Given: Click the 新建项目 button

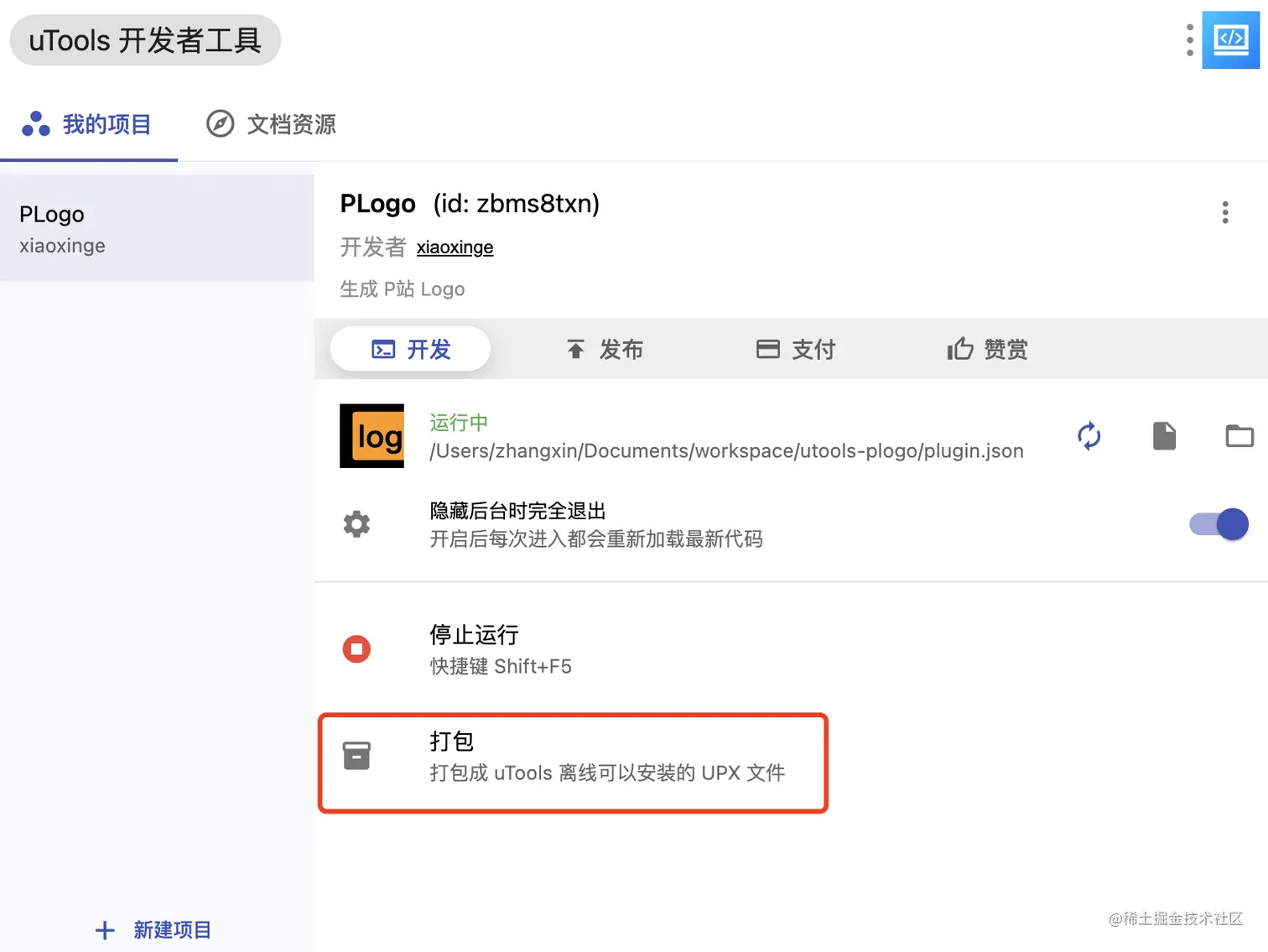Looking at the screenshot, I should pyautogui.click(x=153, y=929).
